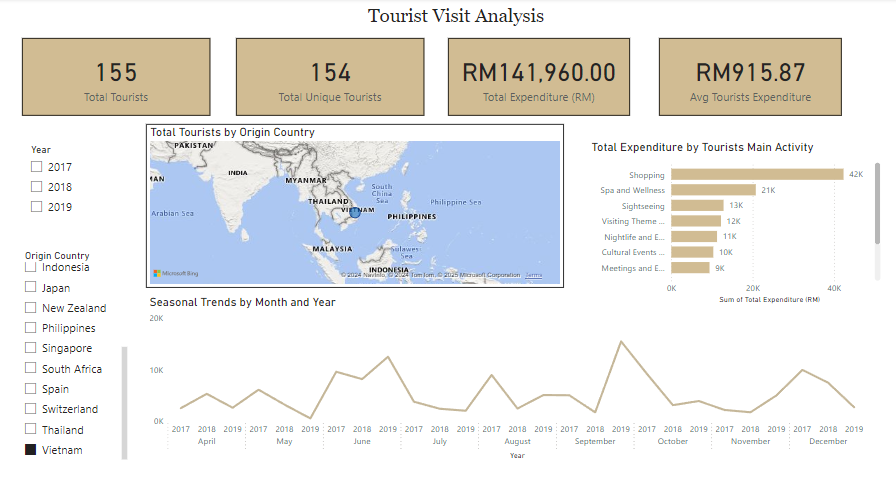Tick the South Africa checkbox
The image size is (896, 485).
click(x=31, y=368)
